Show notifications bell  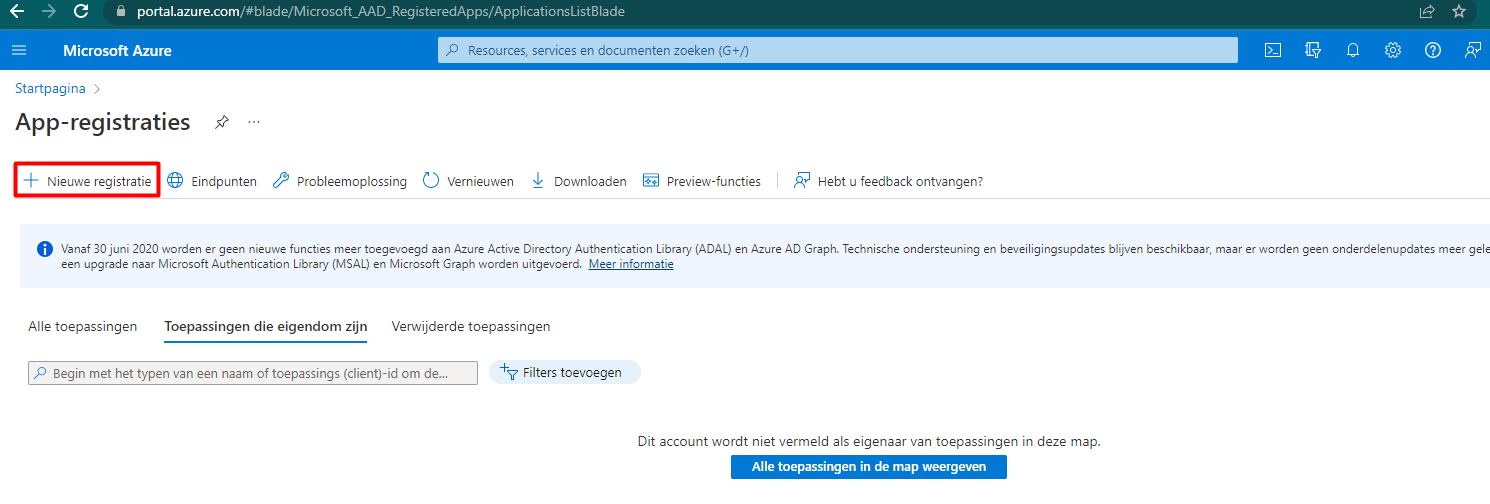(1353, 50)
